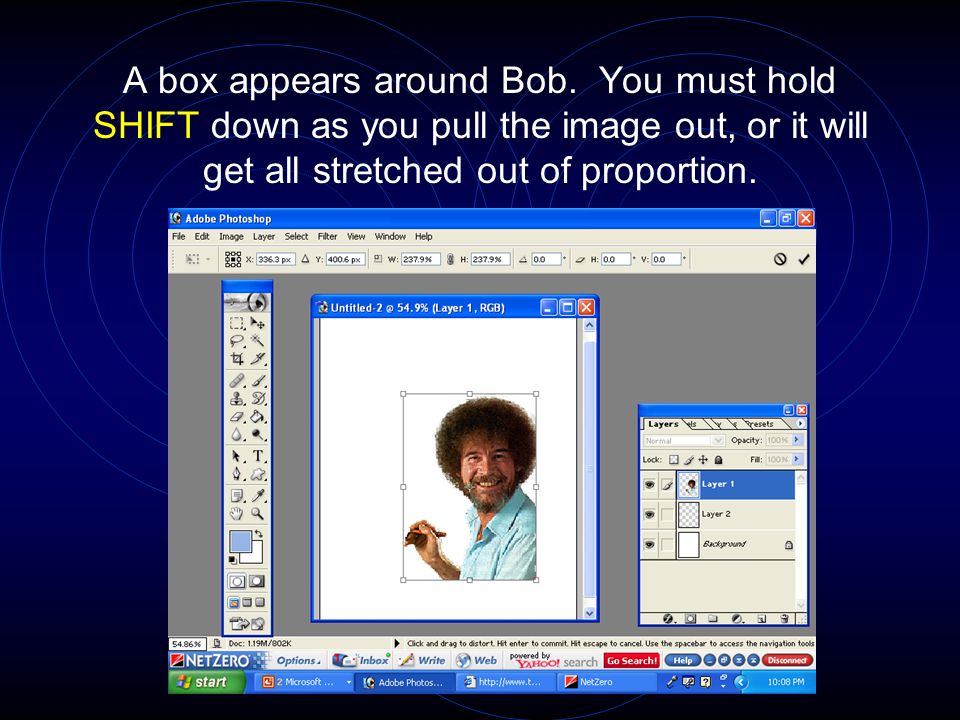The height and width of the screenshot is (720, 960).
Task: Hide Layer 1 with its eye icon
Action: (649, 485)
